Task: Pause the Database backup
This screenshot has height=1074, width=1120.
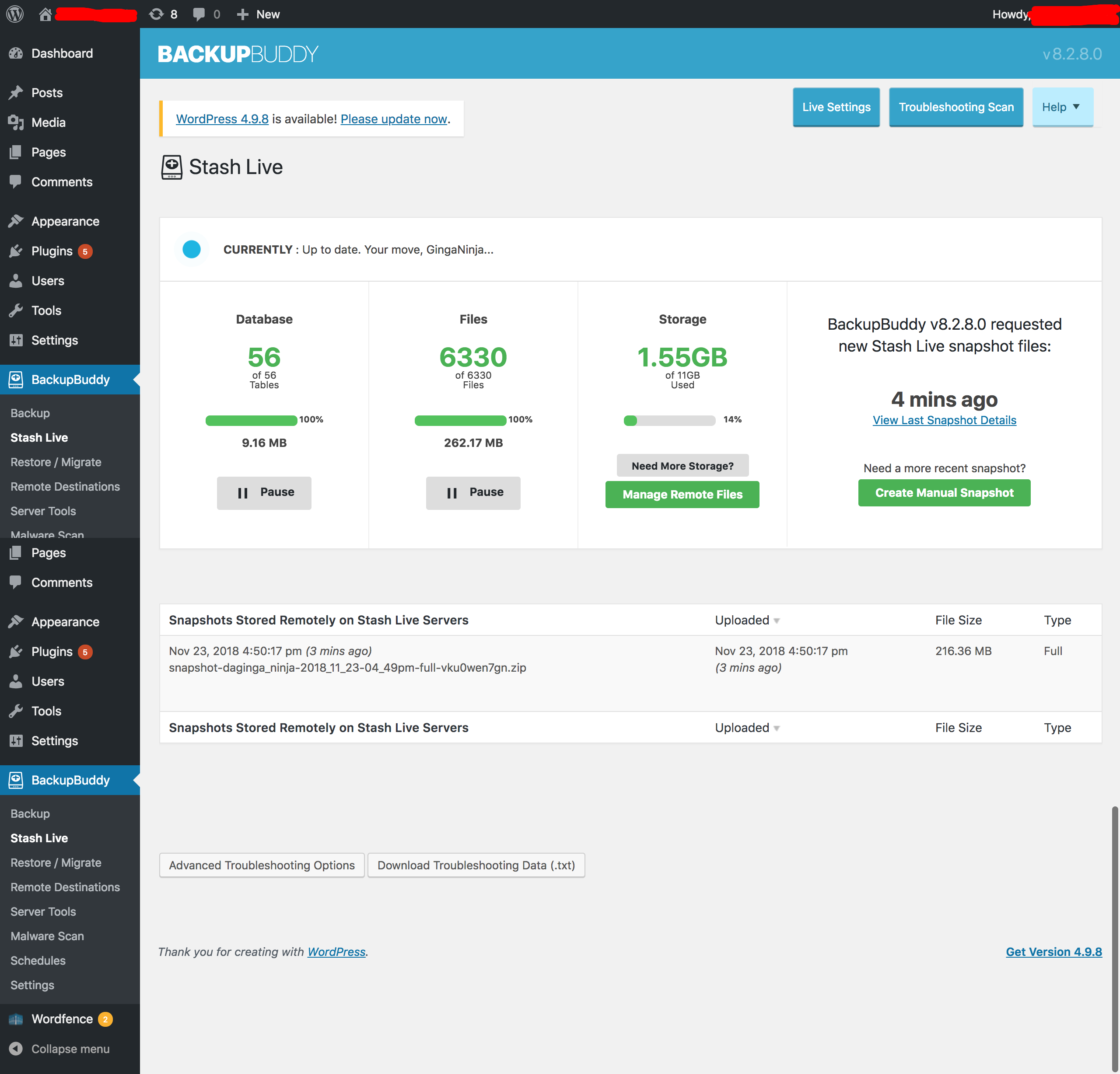Action: 264,492
